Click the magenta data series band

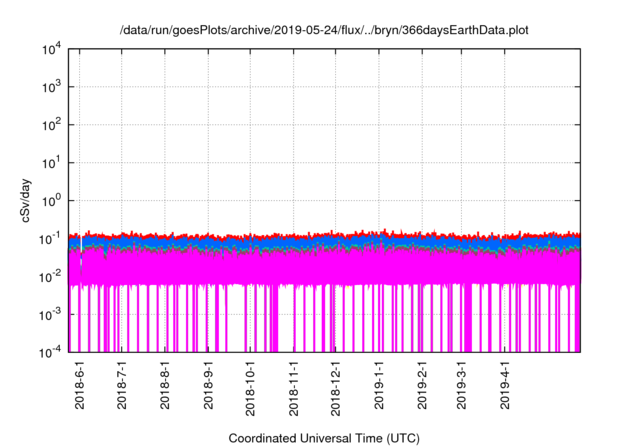324,267
